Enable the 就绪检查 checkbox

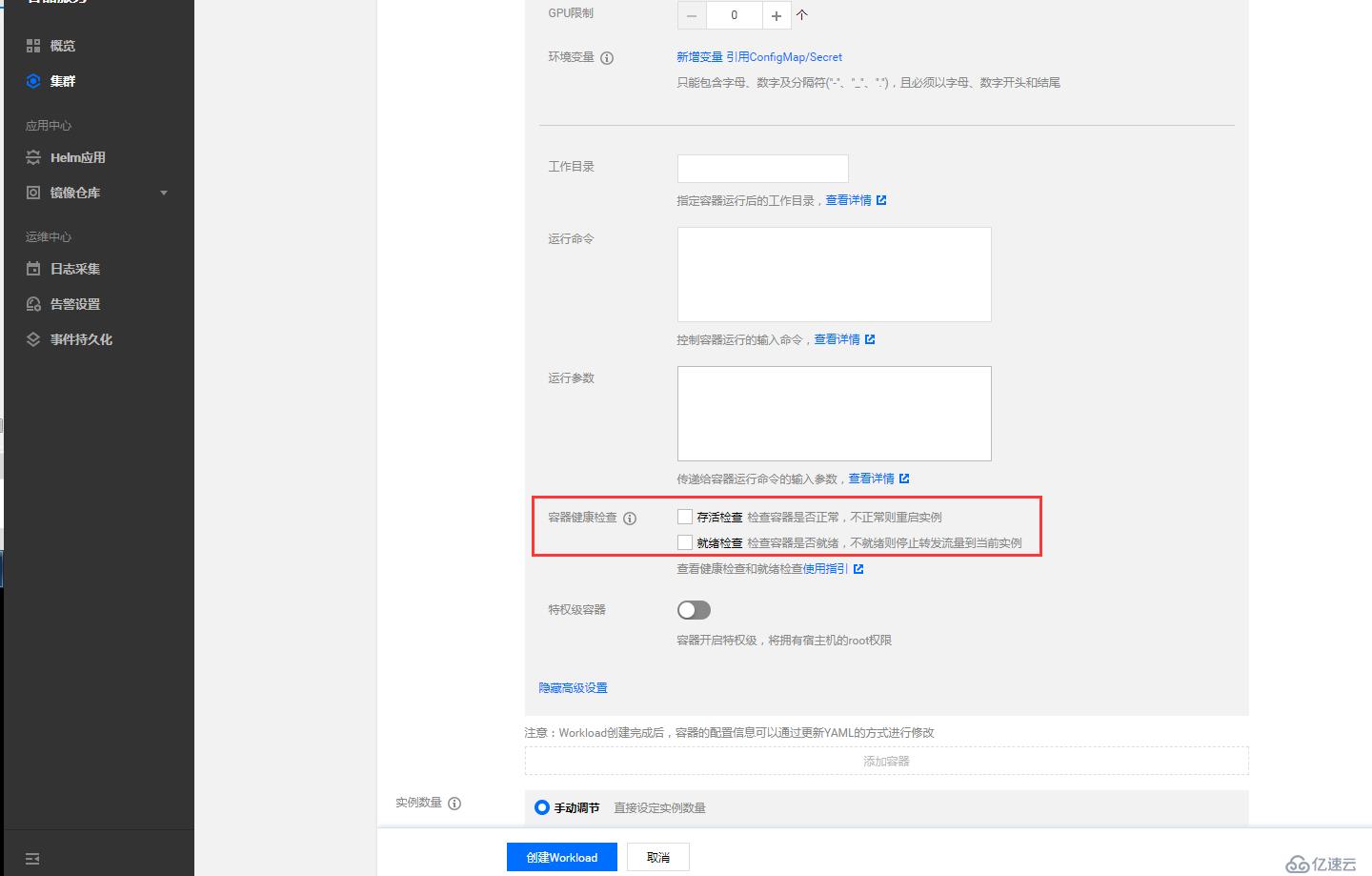[684, 542]
